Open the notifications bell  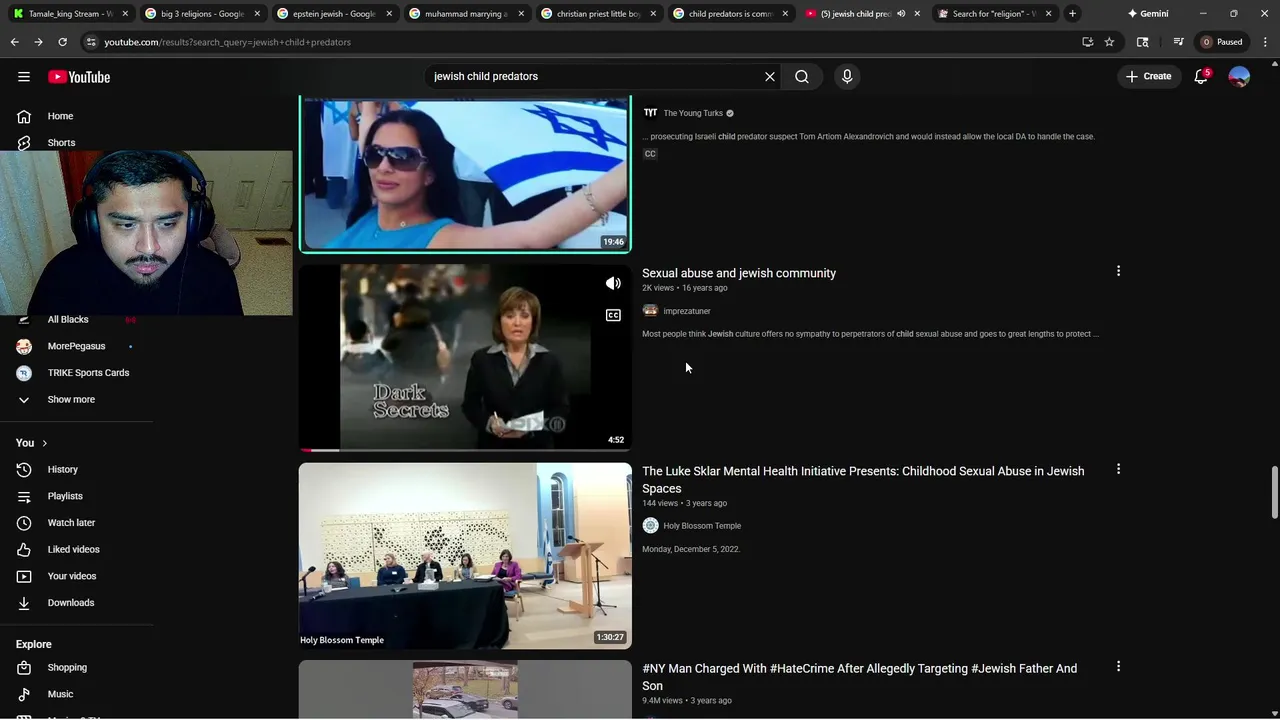pyautogui.click(x=1201, y=77)
